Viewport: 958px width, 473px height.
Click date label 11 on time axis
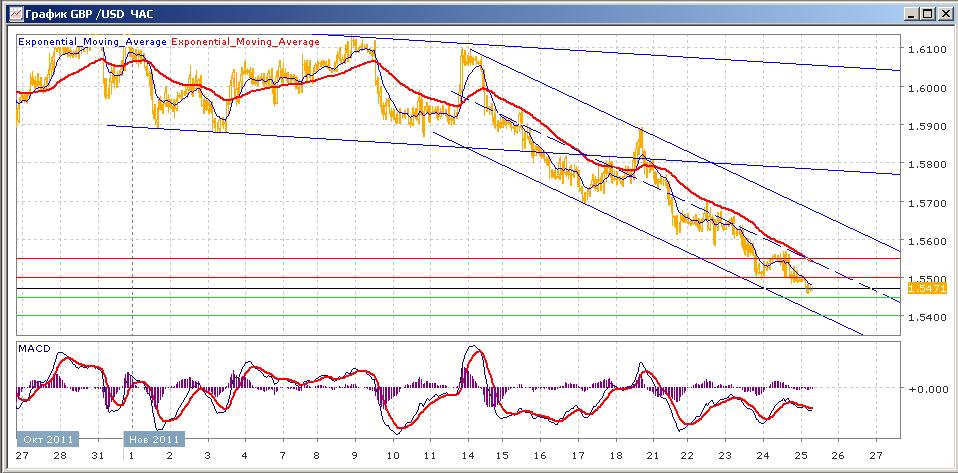click(430, 456)
